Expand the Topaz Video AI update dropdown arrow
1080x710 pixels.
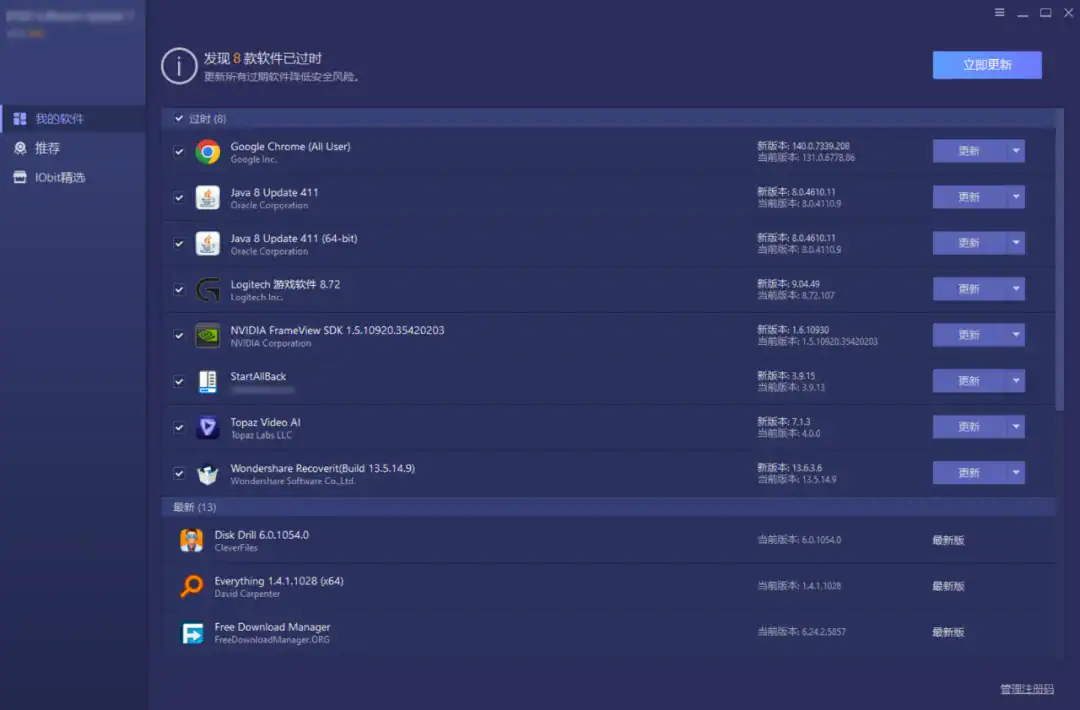(1016, 426)
